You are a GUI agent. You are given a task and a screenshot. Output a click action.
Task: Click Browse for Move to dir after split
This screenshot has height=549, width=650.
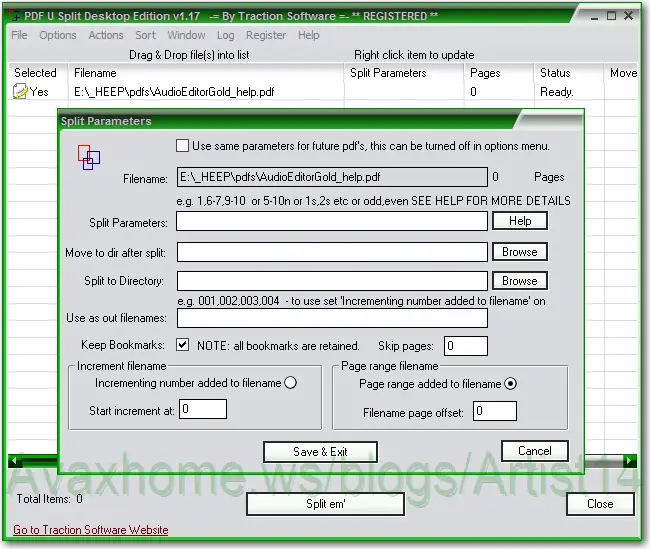[520, 252]
